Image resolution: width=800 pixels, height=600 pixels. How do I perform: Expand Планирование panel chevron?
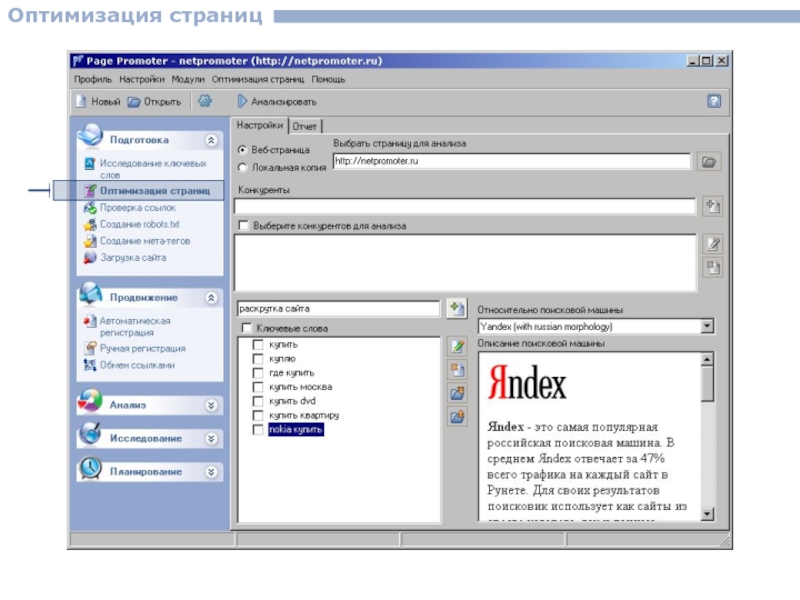coord(211,472)
